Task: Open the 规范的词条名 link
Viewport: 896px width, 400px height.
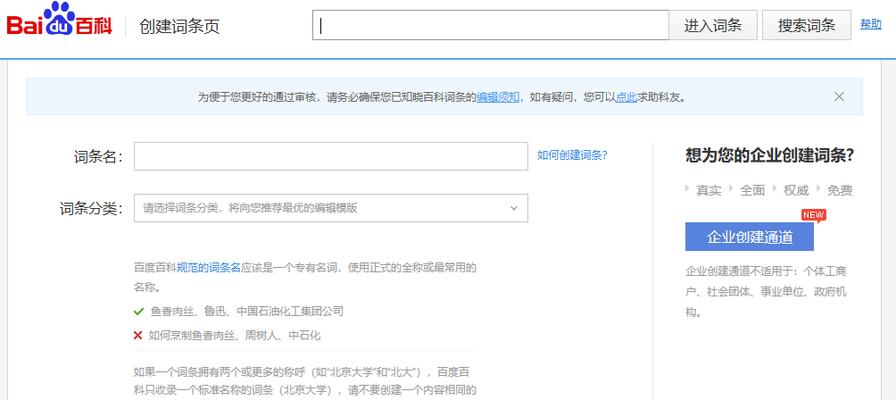Action: click(x=209, y=267)
